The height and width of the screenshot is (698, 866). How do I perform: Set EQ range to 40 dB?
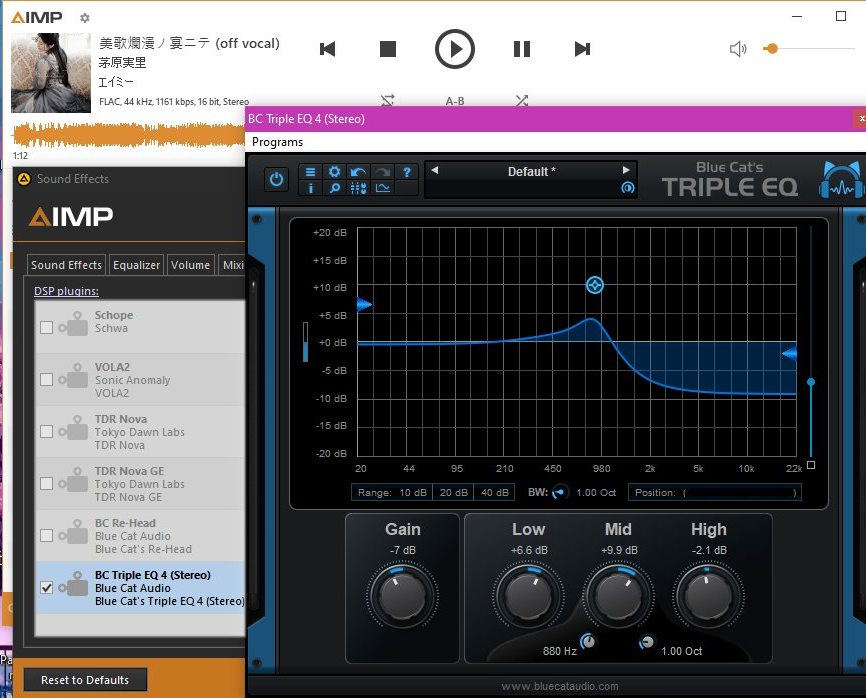coord(494,492)
